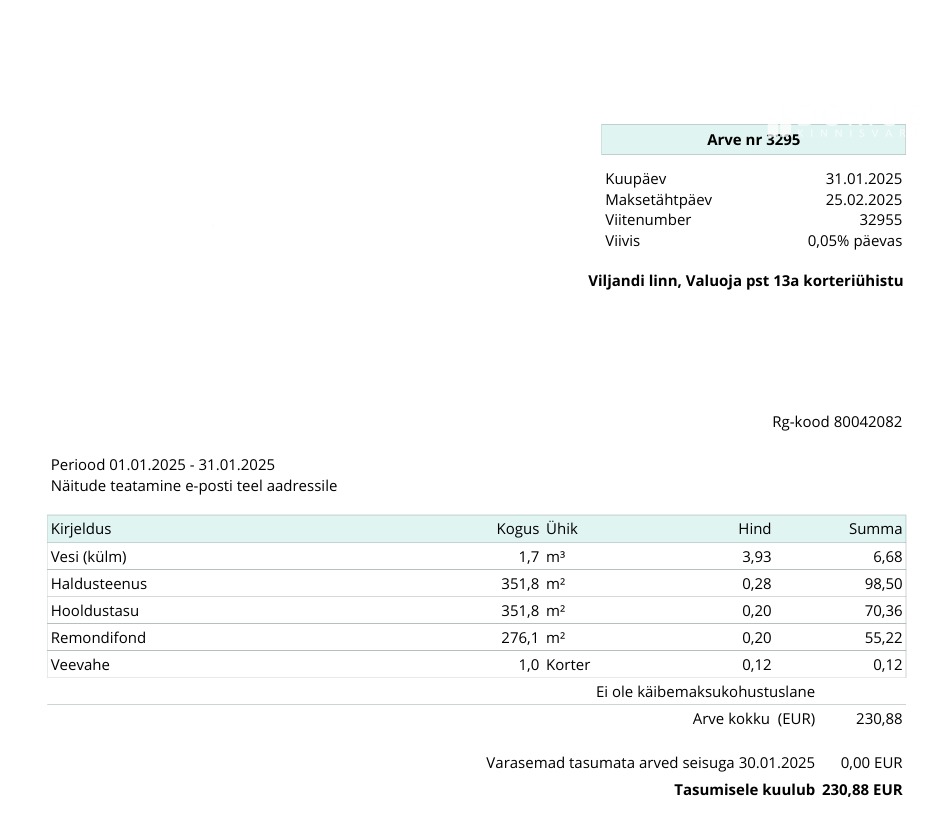Select the Veevahe row description
The height and width of the screenshot is (815, 937).
pyautogui.click(x=80, y=665)
